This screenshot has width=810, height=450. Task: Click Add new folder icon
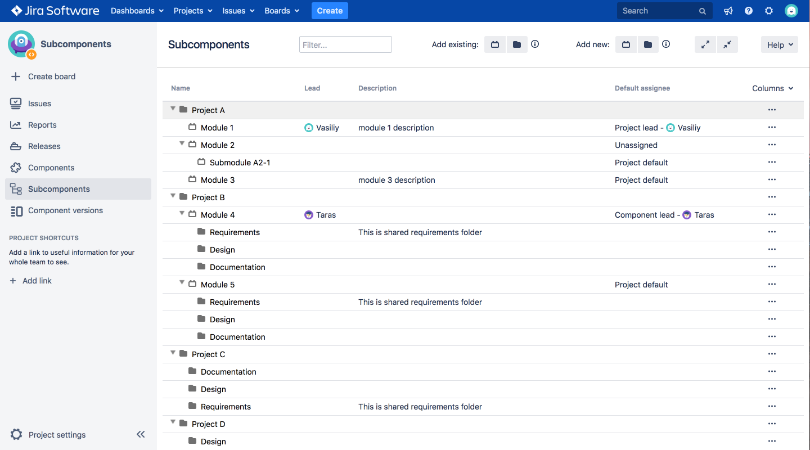pos(647,45)
